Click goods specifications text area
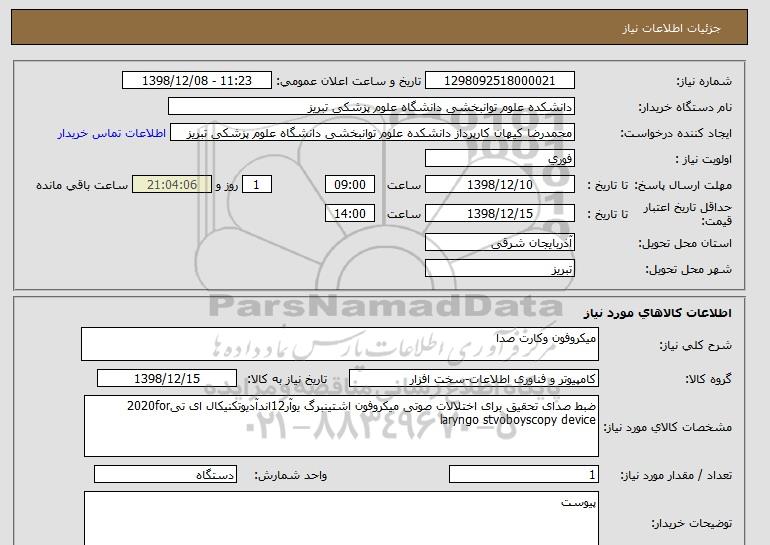 (341, 426)
